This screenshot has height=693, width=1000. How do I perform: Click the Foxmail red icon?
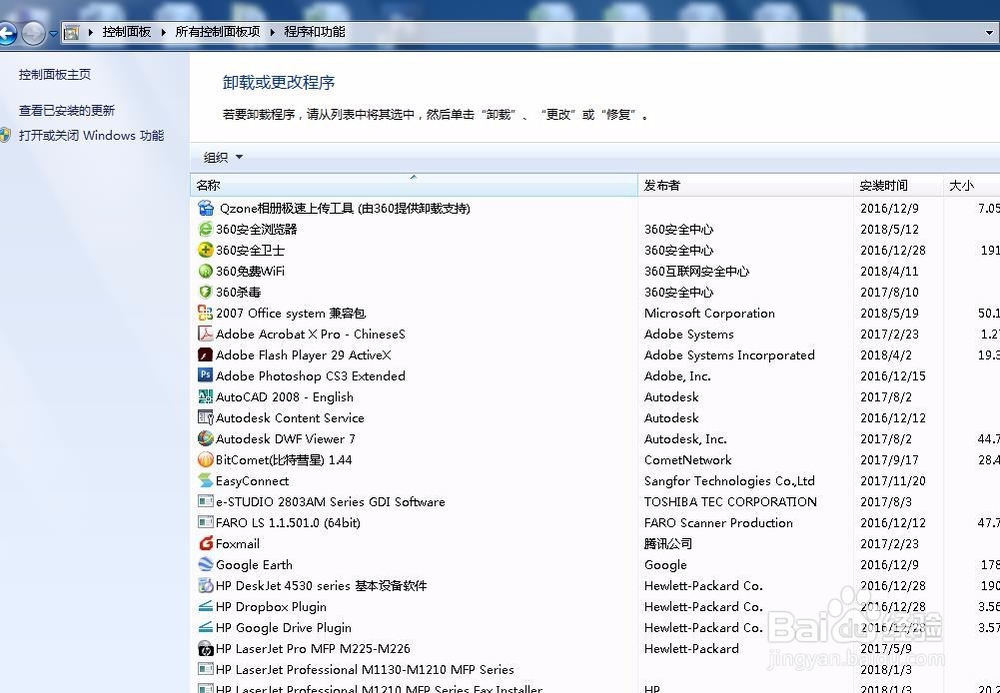pyautogui.click(x=205, y=544)
